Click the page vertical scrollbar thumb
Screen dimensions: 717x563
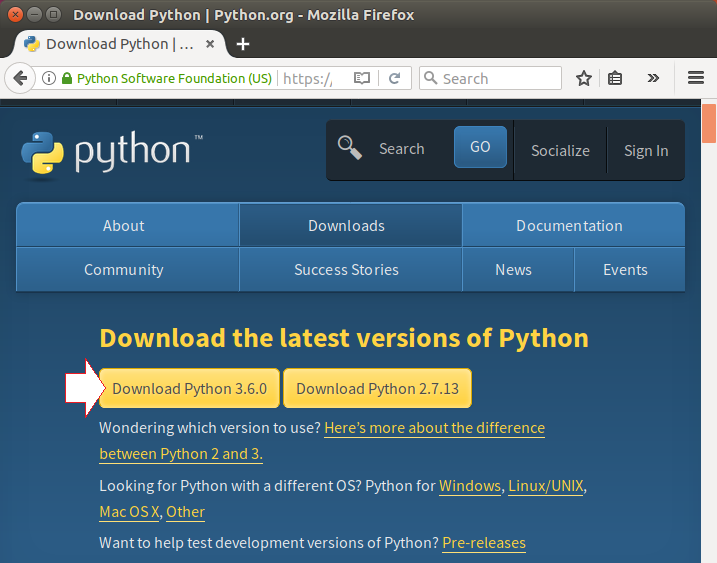709,123
